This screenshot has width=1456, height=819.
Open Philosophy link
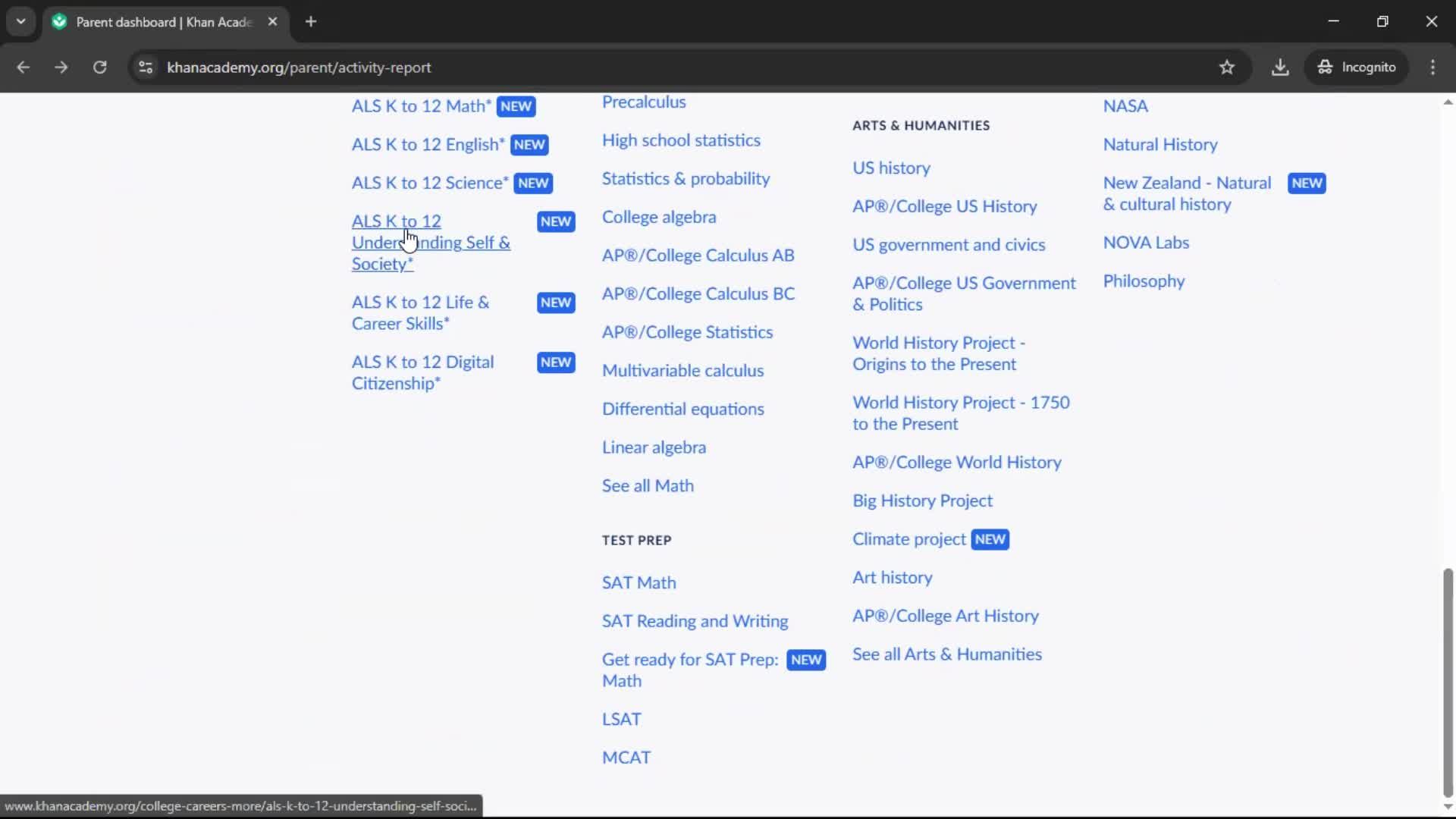[1144, 281]
